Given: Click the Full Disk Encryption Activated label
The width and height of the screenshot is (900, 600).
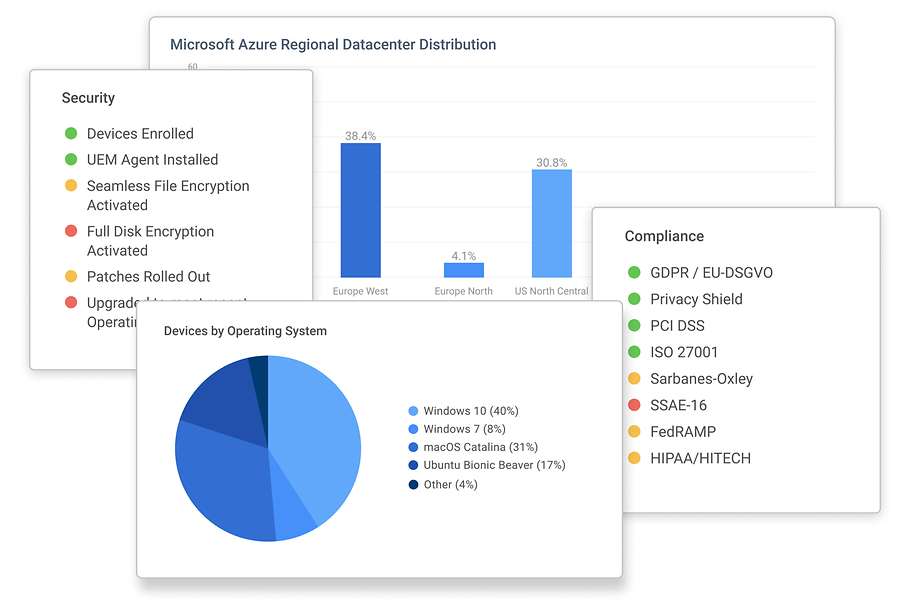Looking at the screenshot, I should [150, 241].
